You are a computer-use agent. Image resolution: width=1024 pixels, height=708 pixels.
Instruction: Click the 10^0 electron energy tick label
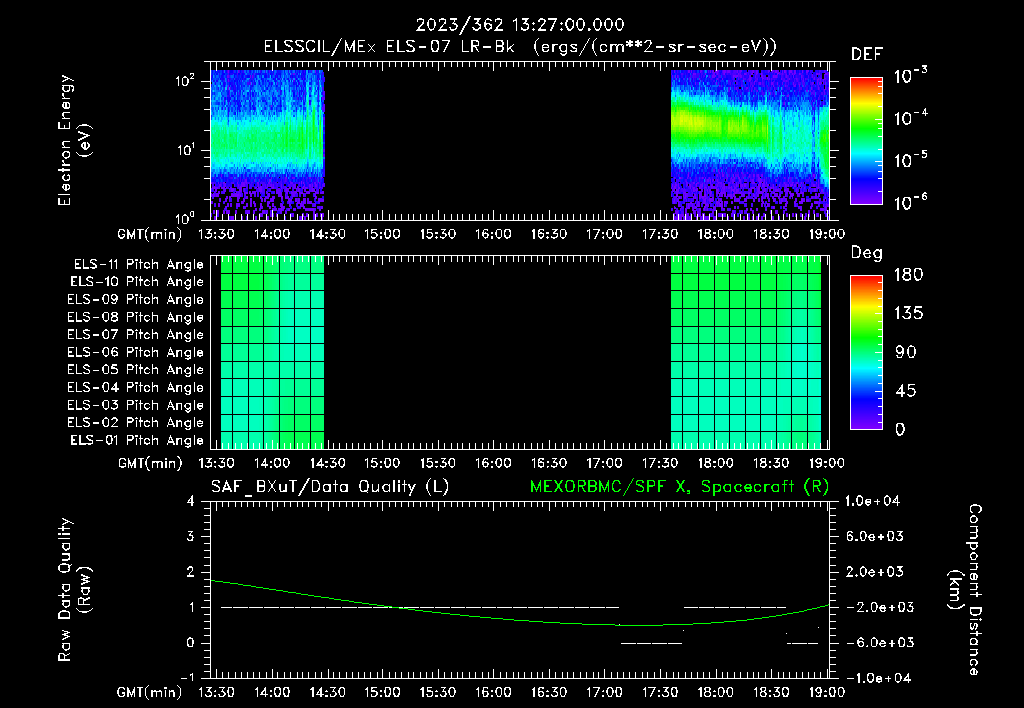pyautogui.click(x=185, y=218)
